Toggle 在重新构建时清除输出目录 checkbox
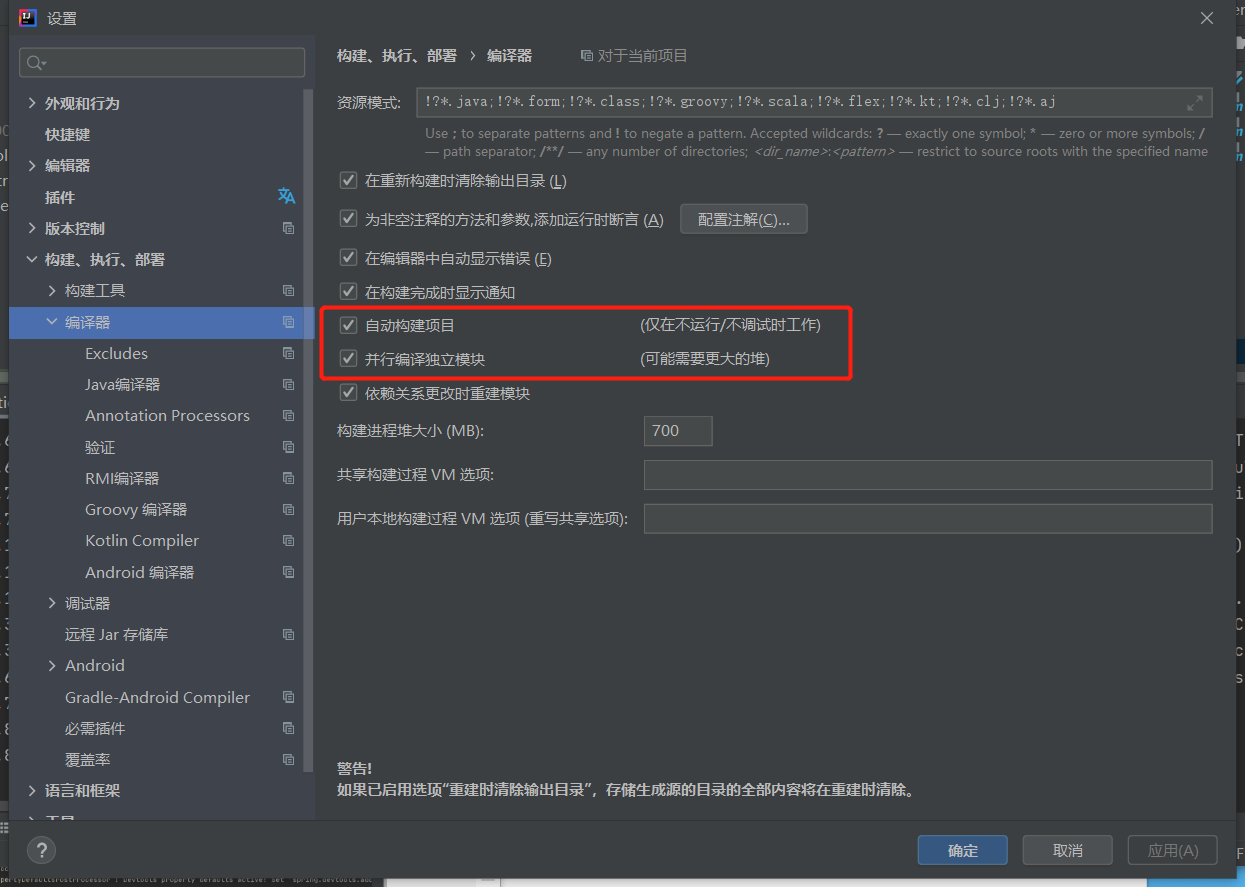 (348, 181)
